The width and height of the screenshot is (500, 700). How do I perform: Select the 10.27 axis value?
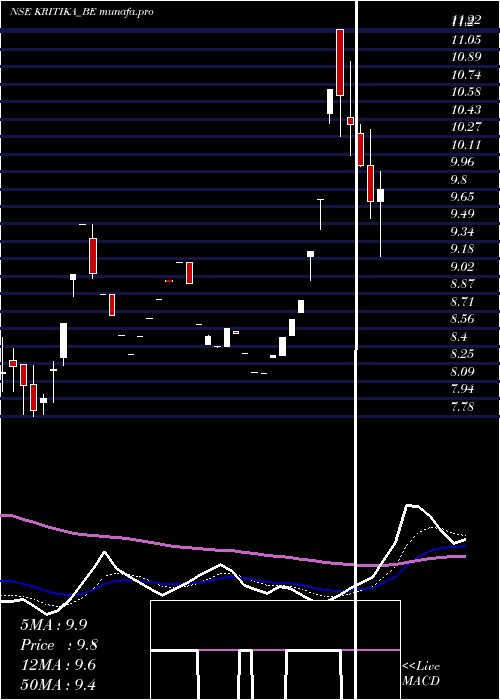(x=466, y=127)
